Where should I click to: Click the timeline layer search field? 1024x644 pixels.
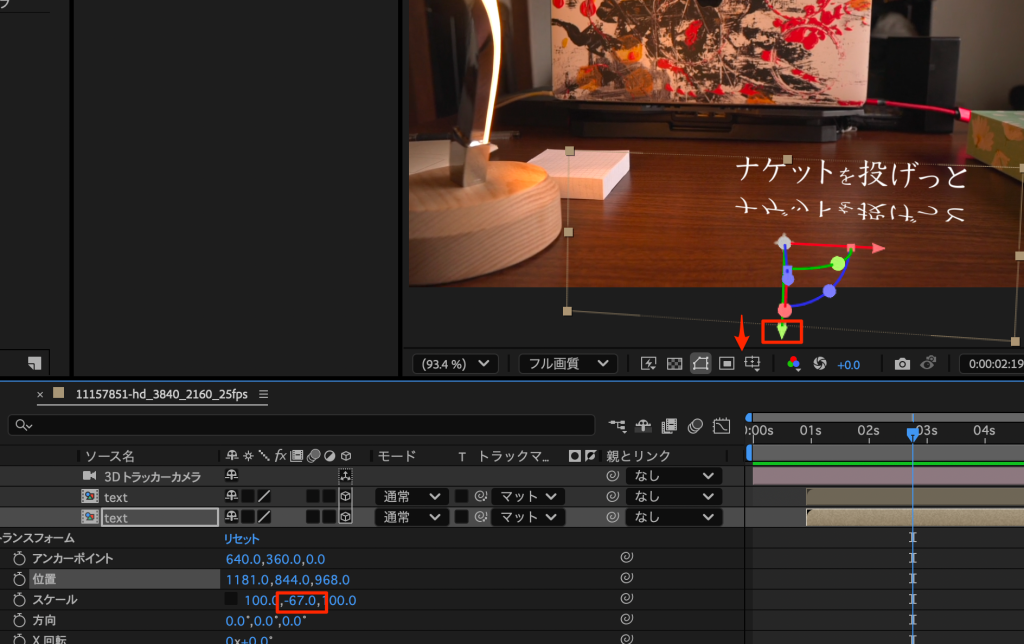(300, 426)
